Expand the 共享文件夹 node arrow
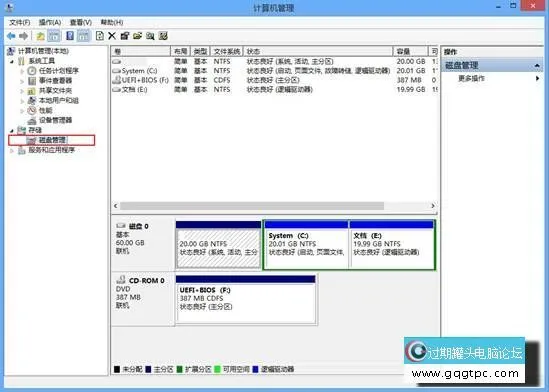The image size is (549, 392). click(22, 91)
